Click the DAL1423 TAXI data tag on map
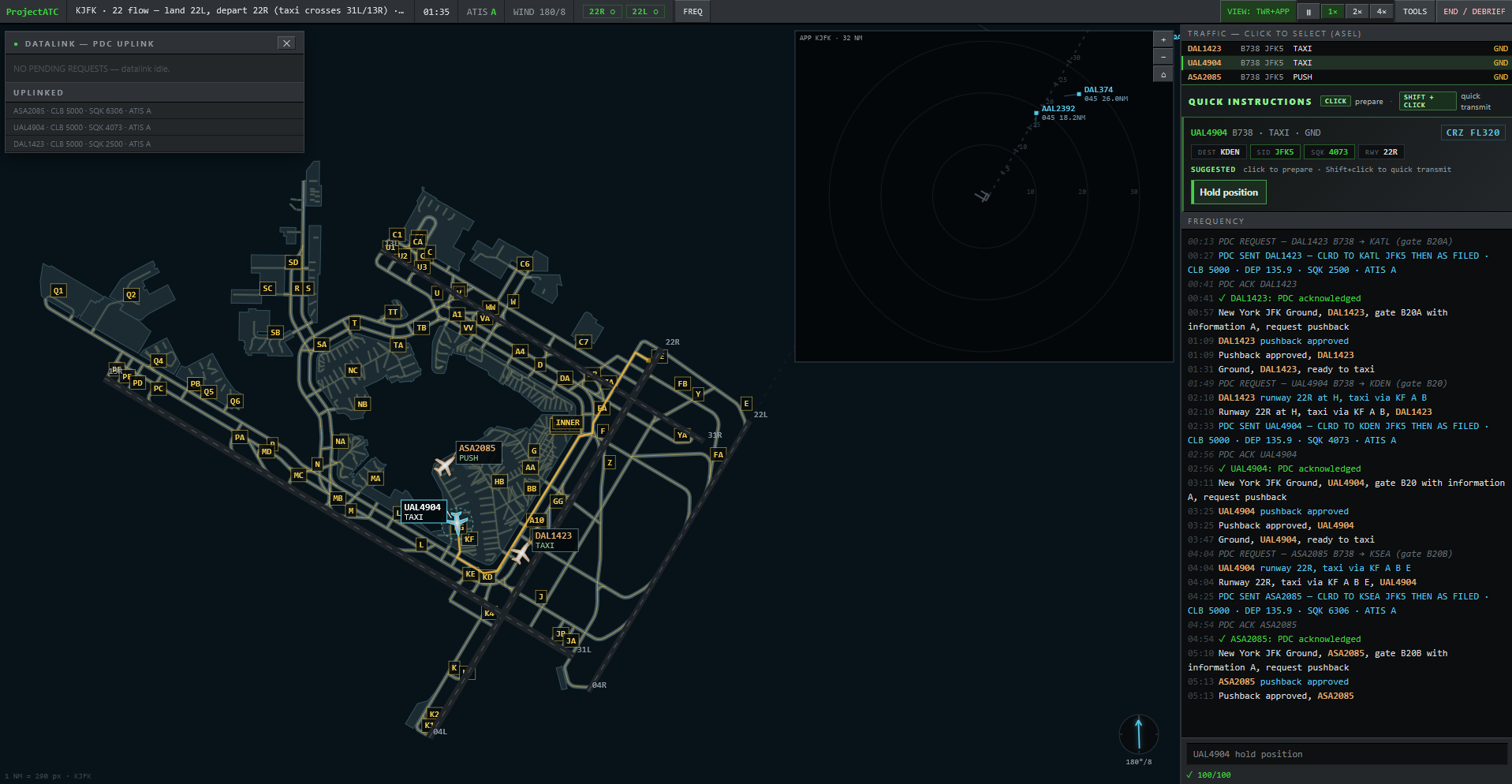 click(x=554, y=540)
